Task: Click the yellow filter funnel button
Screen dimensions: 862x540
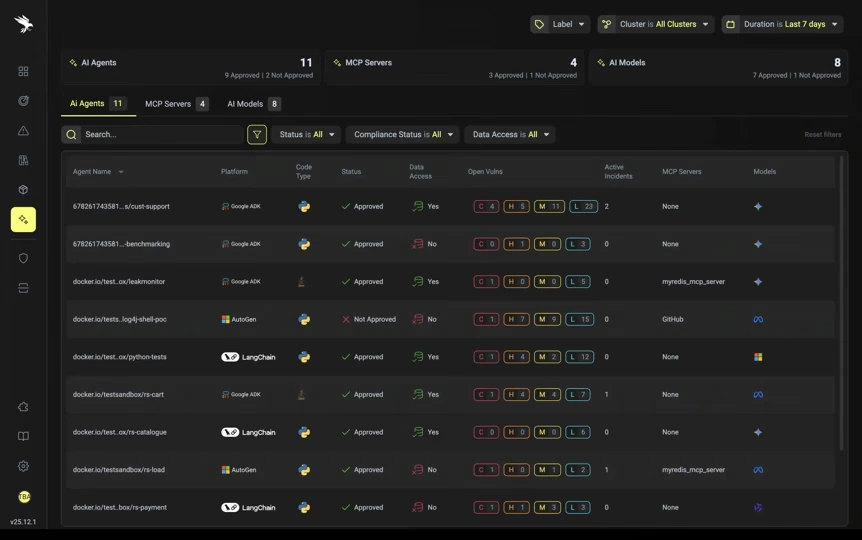Action: tap(257, 135)
